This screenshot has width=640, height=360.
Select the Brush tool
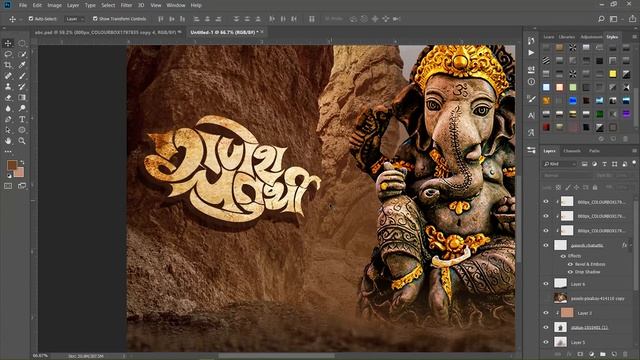coord(22,76)
